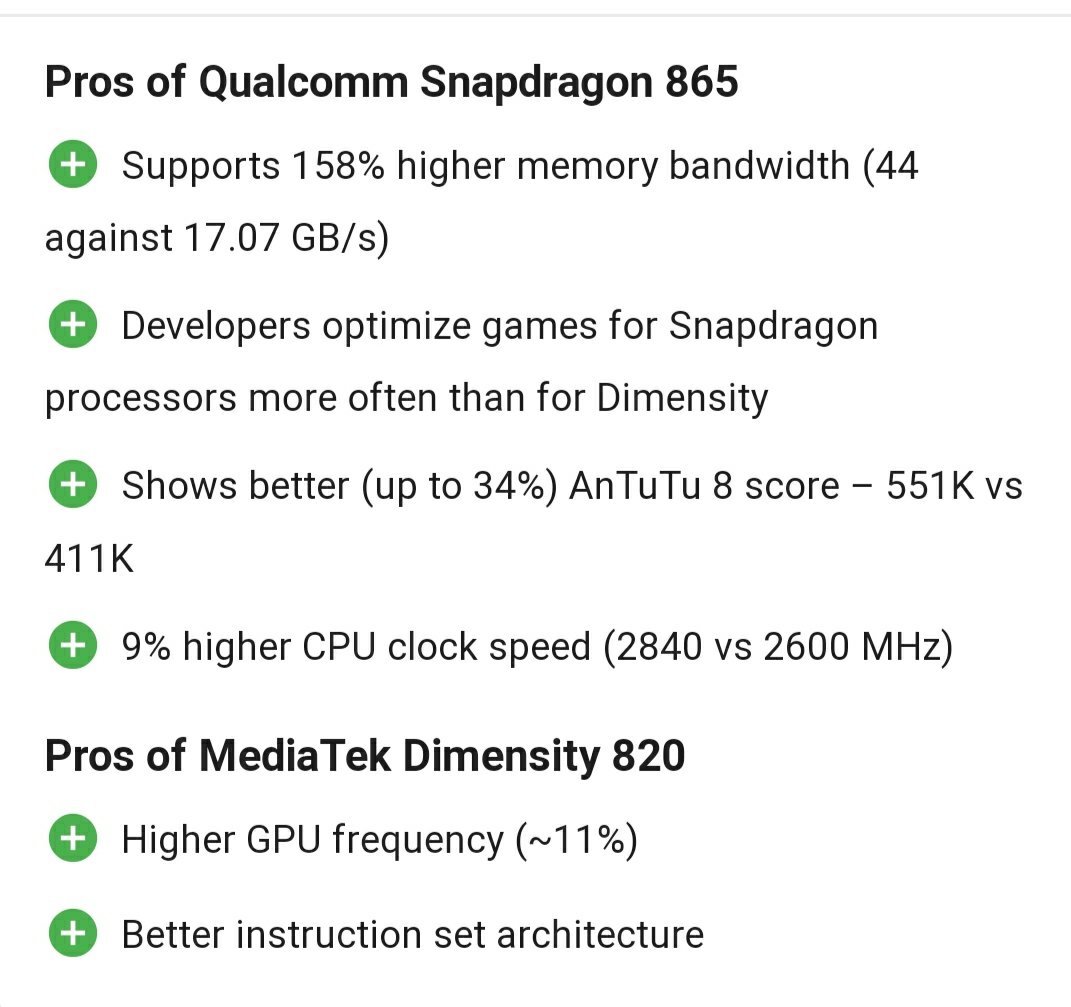Viewport: 1071px width, 1007px height.
Task: Click the 2840 vs 2600 MHz figures
Action: pos(778,646)
